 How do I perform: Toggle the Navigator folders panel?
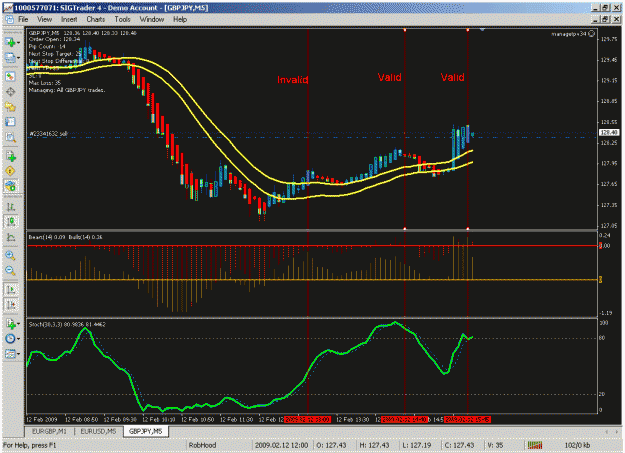[x=10, y=107]
